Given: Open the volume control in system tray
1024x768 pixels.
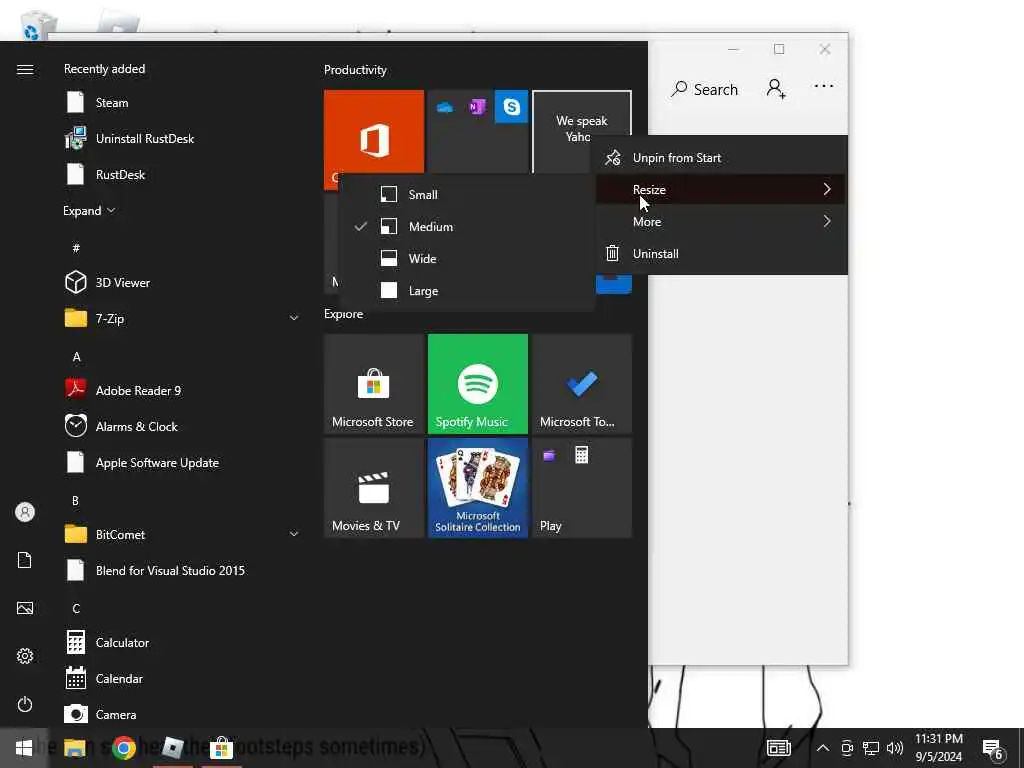Looking at the screenshot, I should click(x=895, y=748).
